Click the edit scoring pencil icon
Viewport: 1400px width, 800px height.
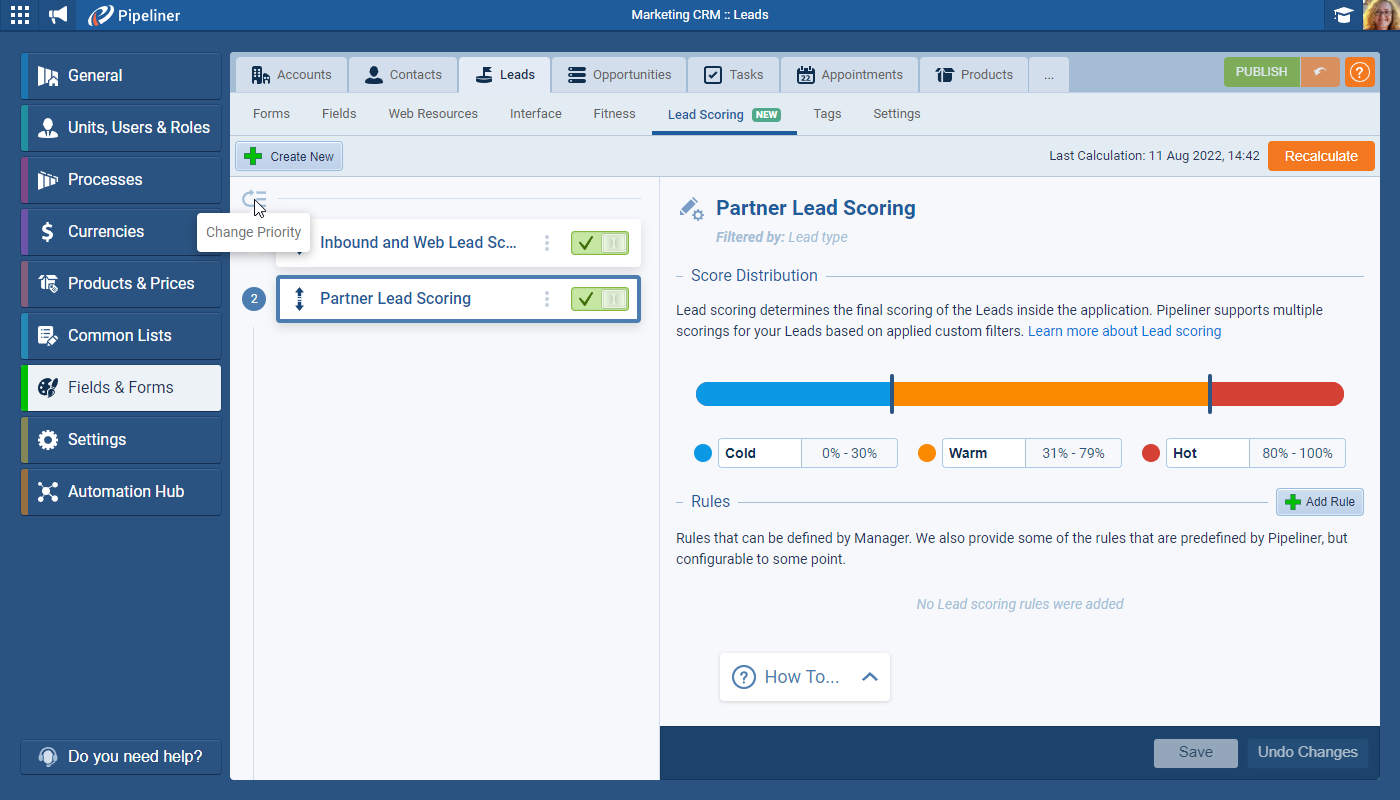[x=691, y=208]
